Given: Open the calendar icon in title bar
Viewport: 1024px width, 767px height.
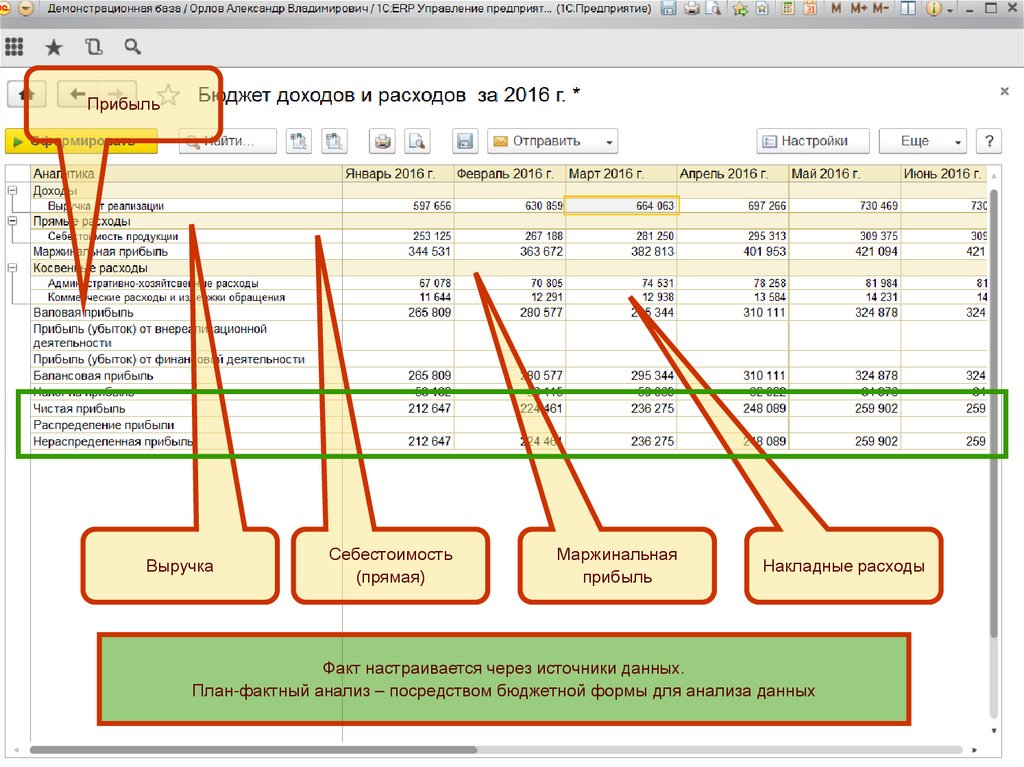Looking at the screenshot, I should point(810,8).
